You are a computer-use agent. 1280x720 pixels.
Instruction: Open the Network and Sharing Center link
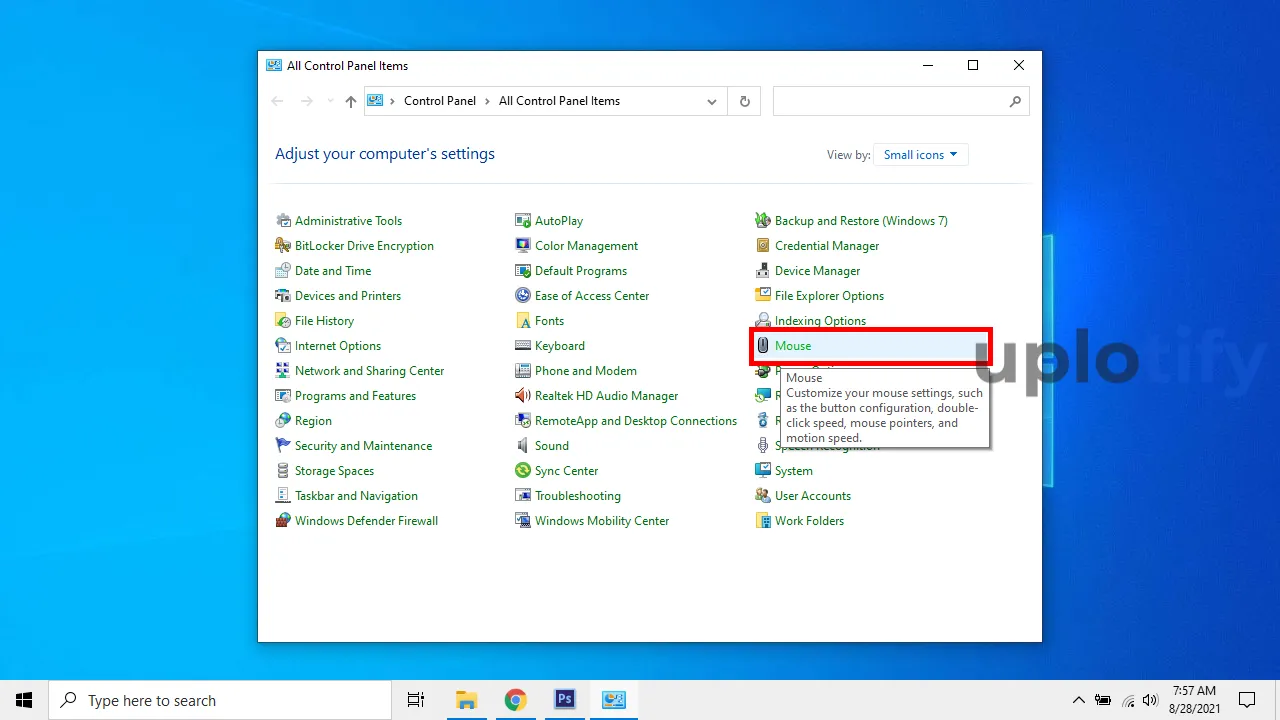click(369, 371)
